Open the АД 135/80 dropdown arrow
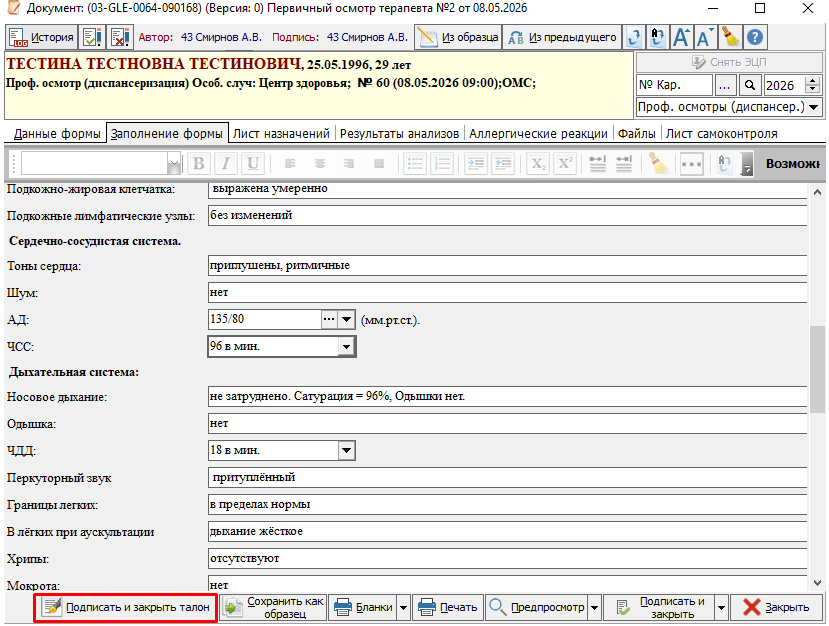 pos(346,319)
